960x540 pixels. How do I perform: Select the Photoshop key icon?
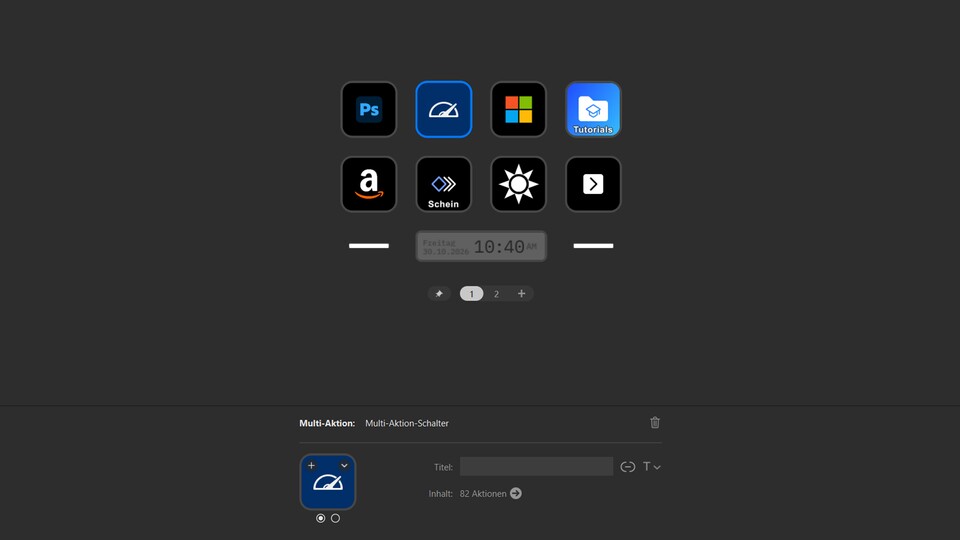click(x=369, y=110)
